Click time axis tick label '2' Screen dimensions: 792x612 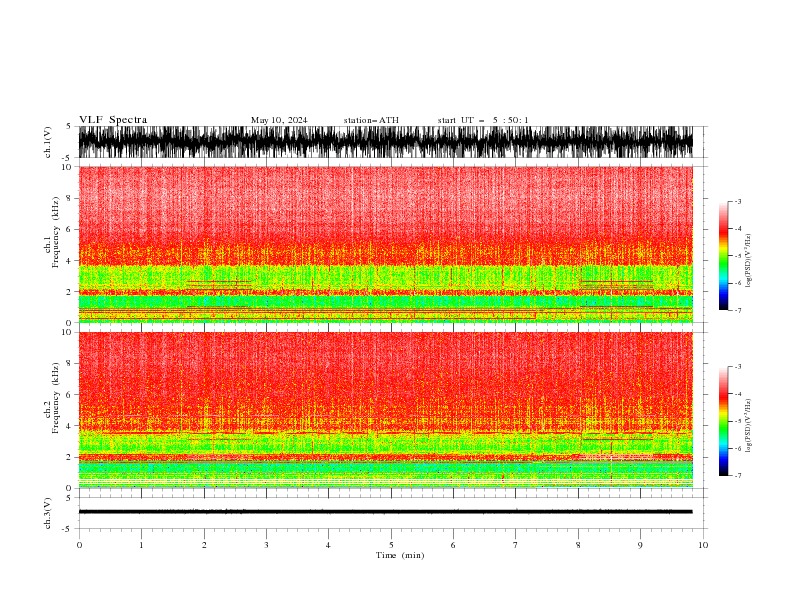(204, 545)
